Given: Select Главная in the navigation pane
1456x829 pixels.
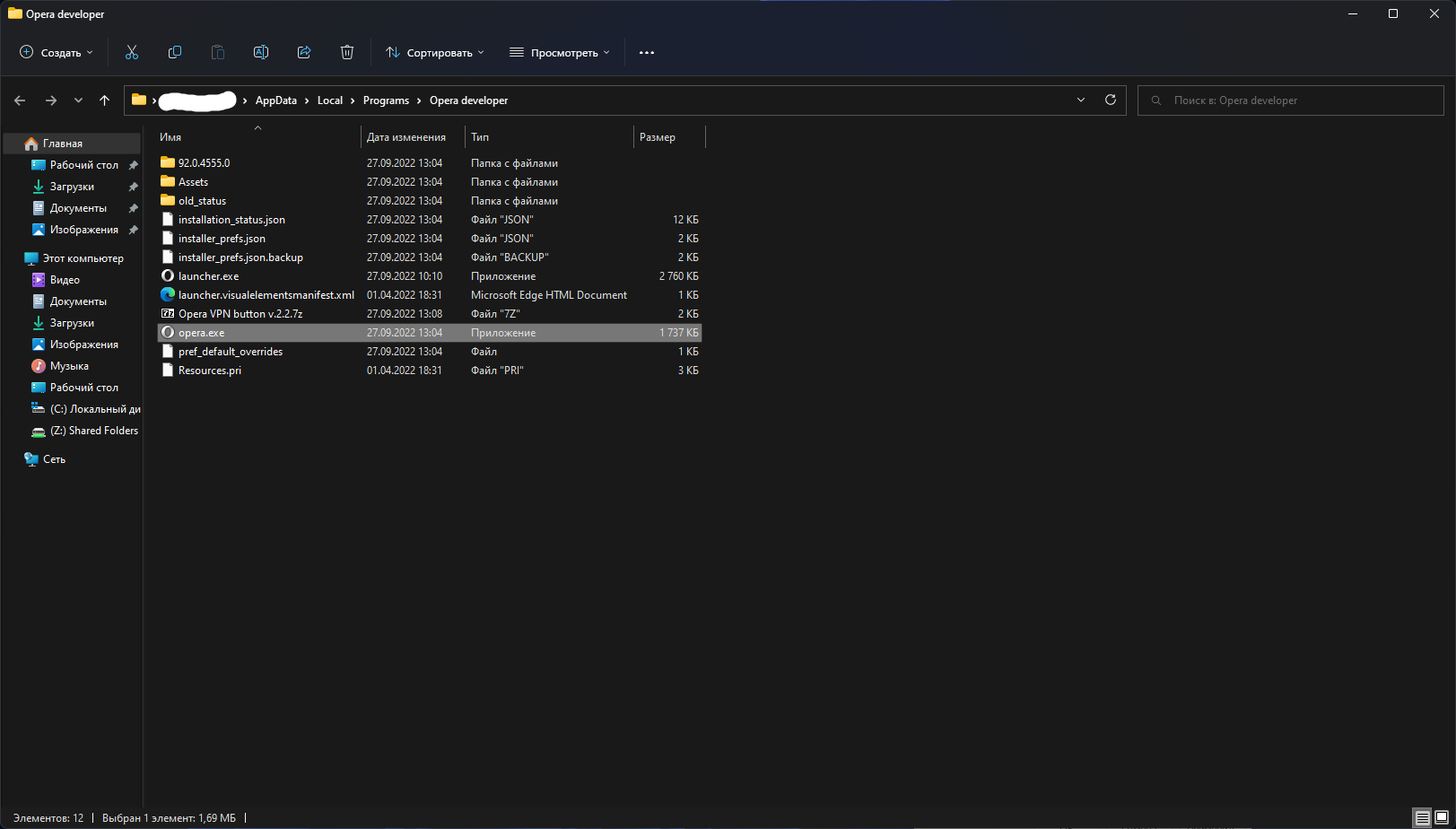Looking at the screenshot, I should (72, 144).
